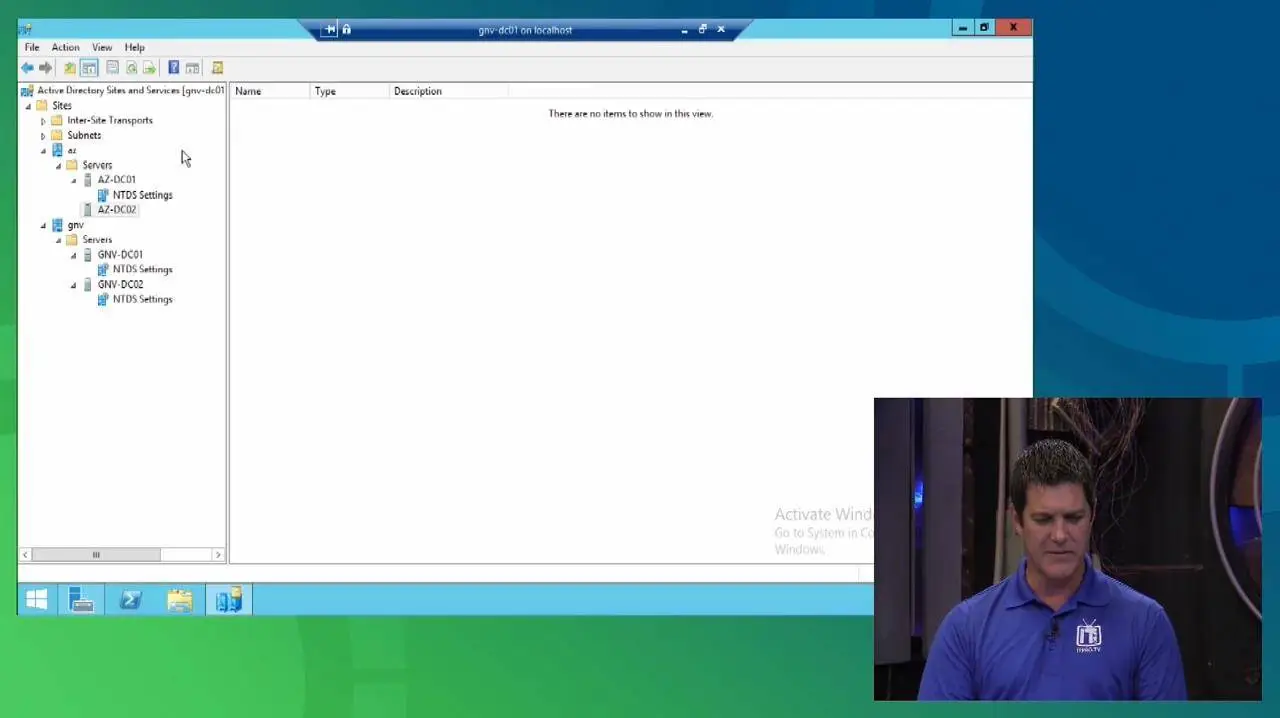Refresh the view using the toolbar icon
Image resolution: width=1280 pixels, height=718 pixels.
(x=131, y=68)
